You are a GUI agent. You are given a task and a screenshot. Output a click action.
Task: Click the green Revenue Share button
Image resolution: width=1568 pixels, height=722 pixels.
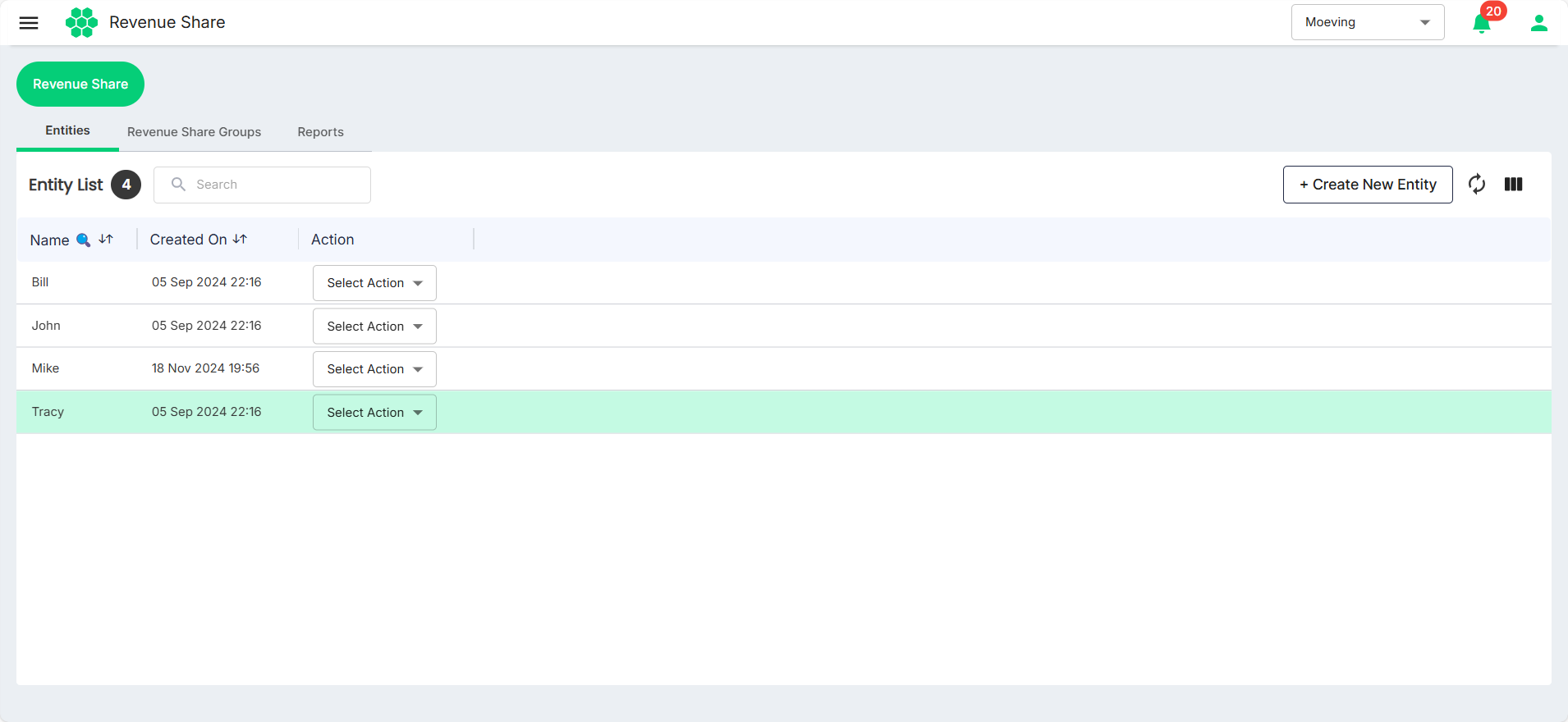(80, 84)
